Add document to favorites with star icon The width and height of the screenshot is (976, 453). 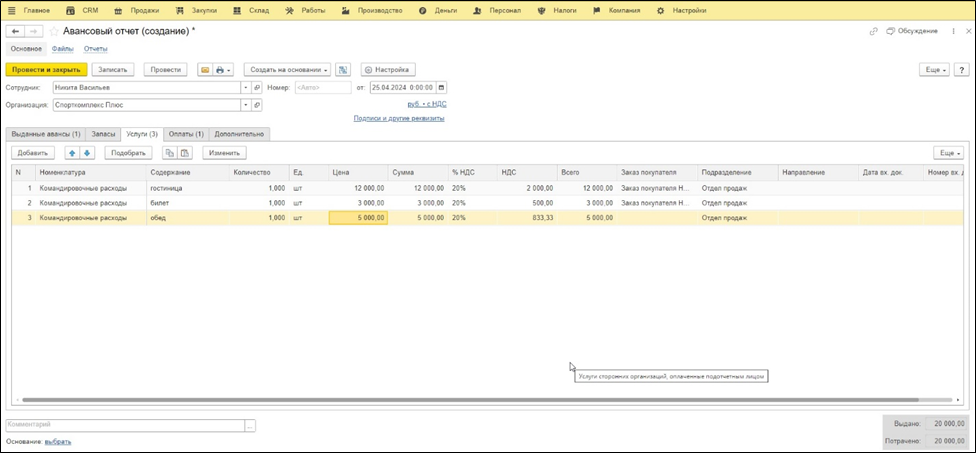coord(54,32)
